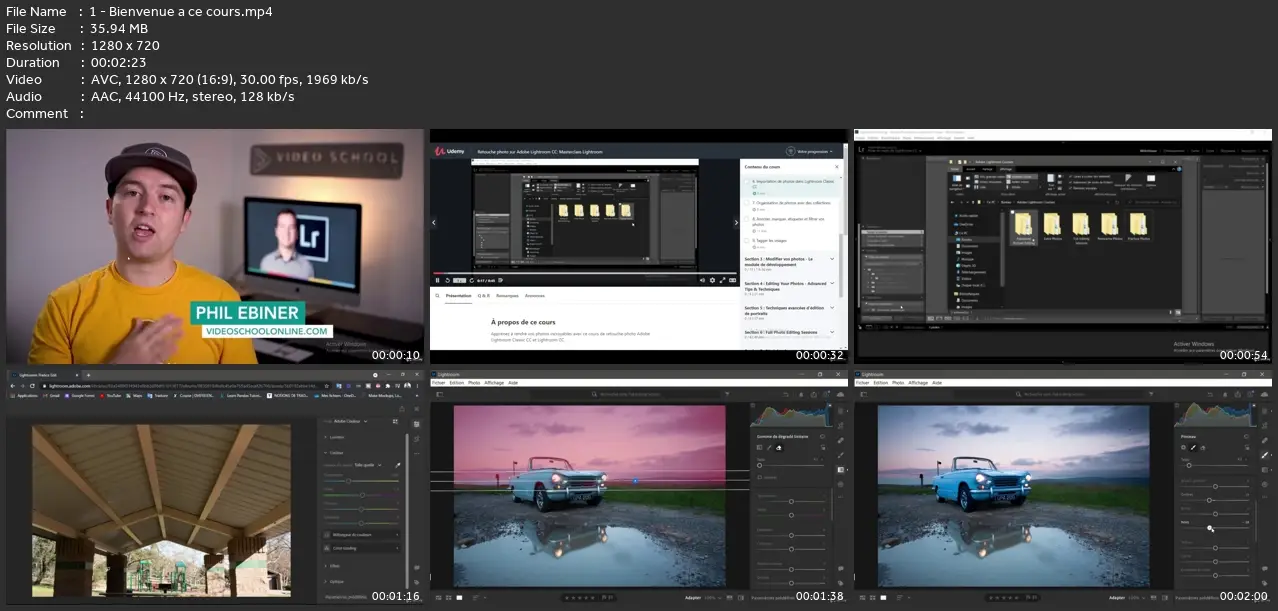Image resolution: width=1278 pixels, height=611 pixels.
Task: Check lecture 8 Annoter, marquer, étiqueter et filtrer
Action: click(748, 220)
